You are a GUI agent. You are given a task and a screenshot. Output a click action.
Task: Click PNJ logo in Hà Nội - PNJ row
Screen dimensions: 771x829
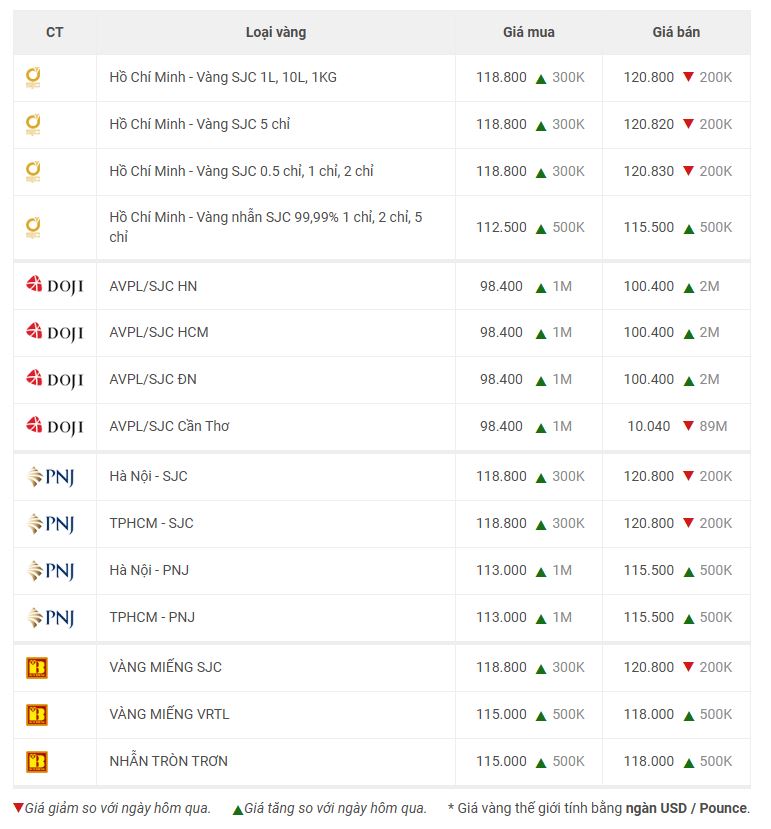[51, 570]
